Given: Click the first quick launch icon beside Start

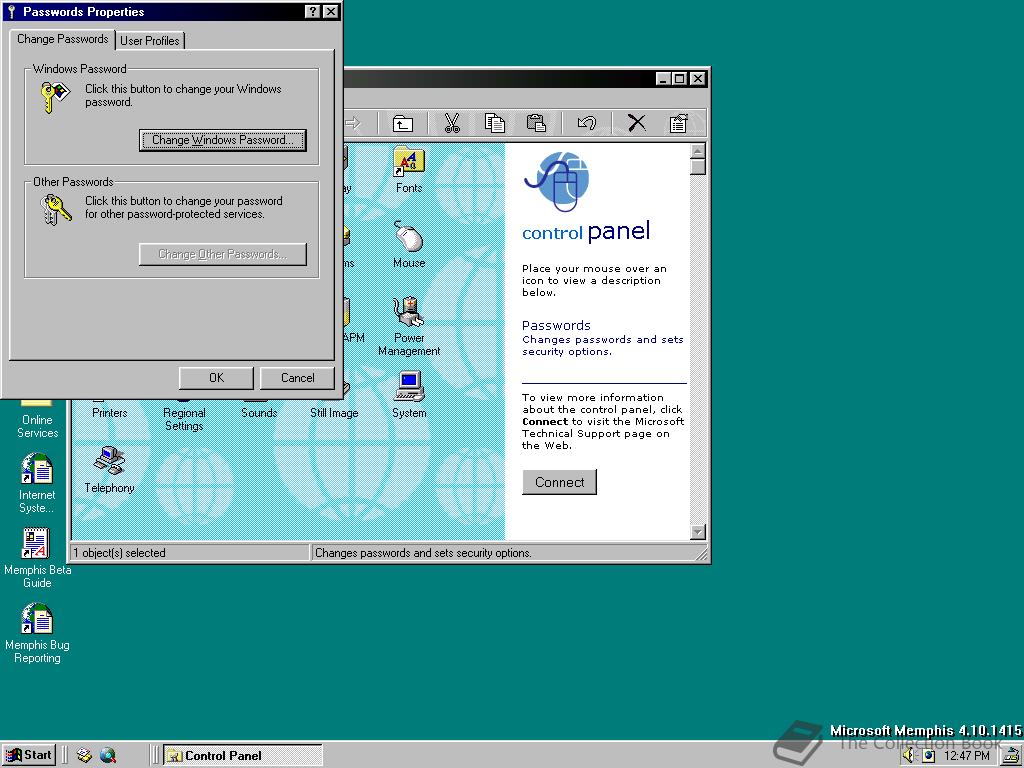Looking at the screenshot, I should (x=84, y=756).
